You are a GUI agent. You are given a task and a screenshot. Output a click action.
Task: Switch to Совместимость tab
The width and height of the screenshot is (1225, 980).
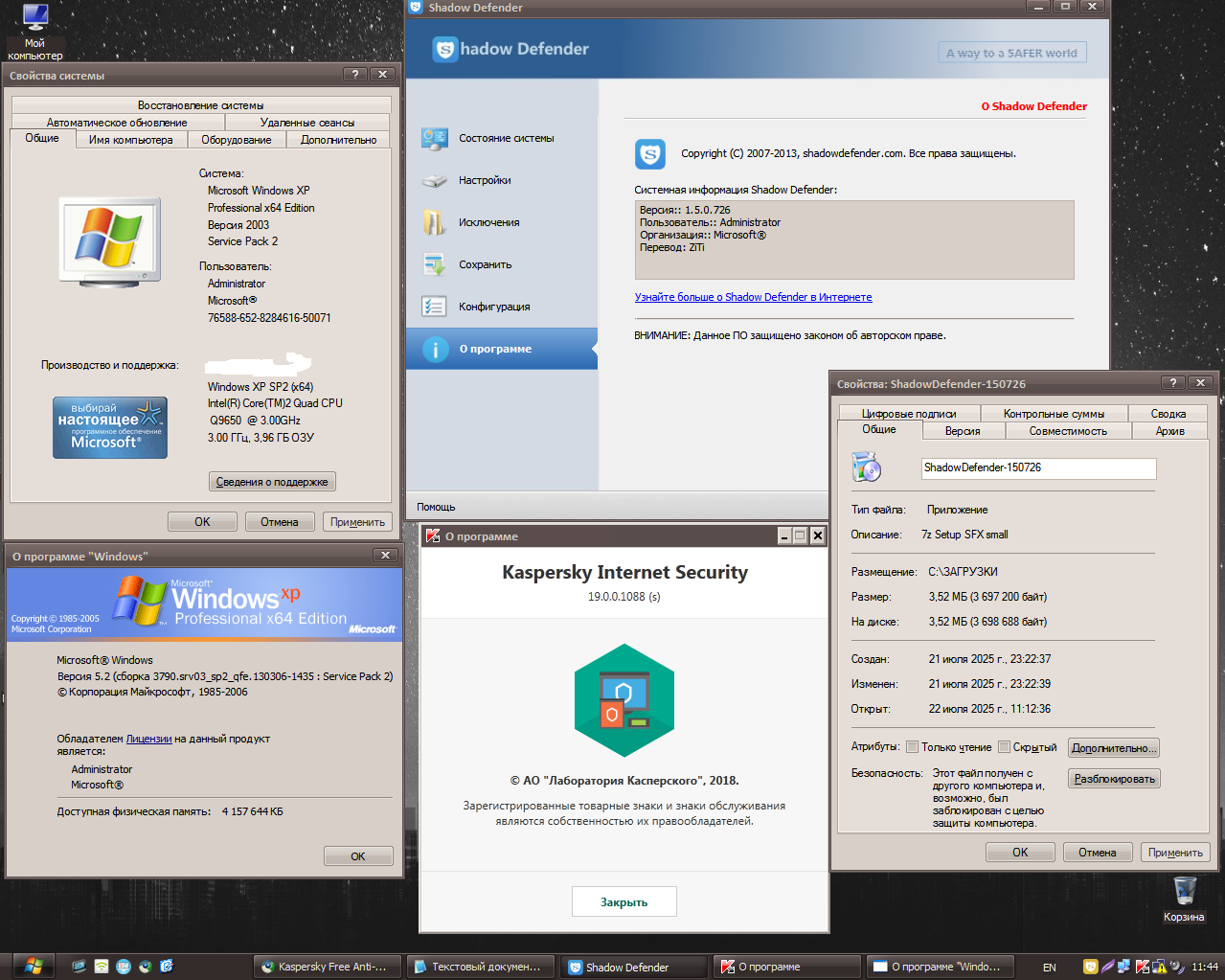[1068, 431]
